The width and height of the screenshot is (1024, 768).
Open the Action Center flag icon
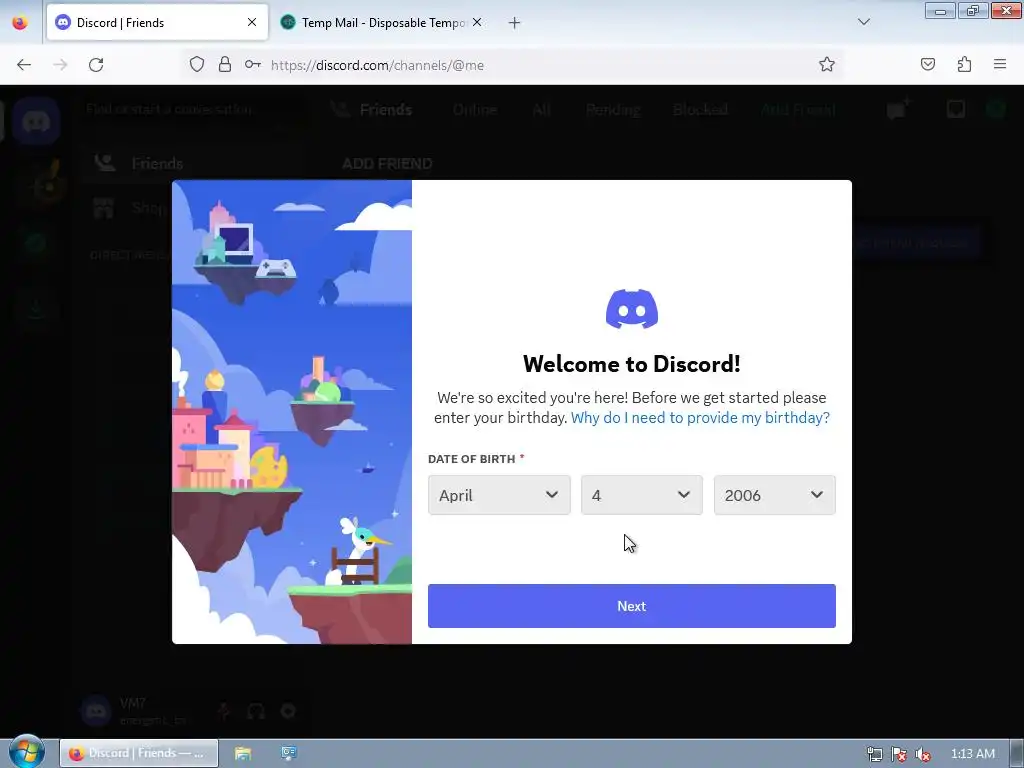pyautogui.click(x=899, y=754)
